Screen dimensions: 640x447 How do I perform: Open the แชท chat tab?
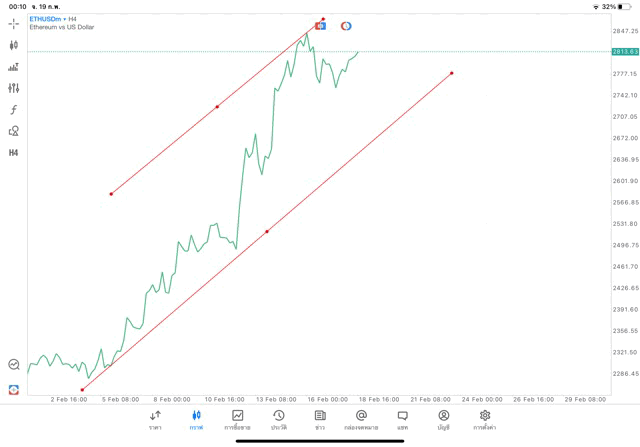click(402, 419)
